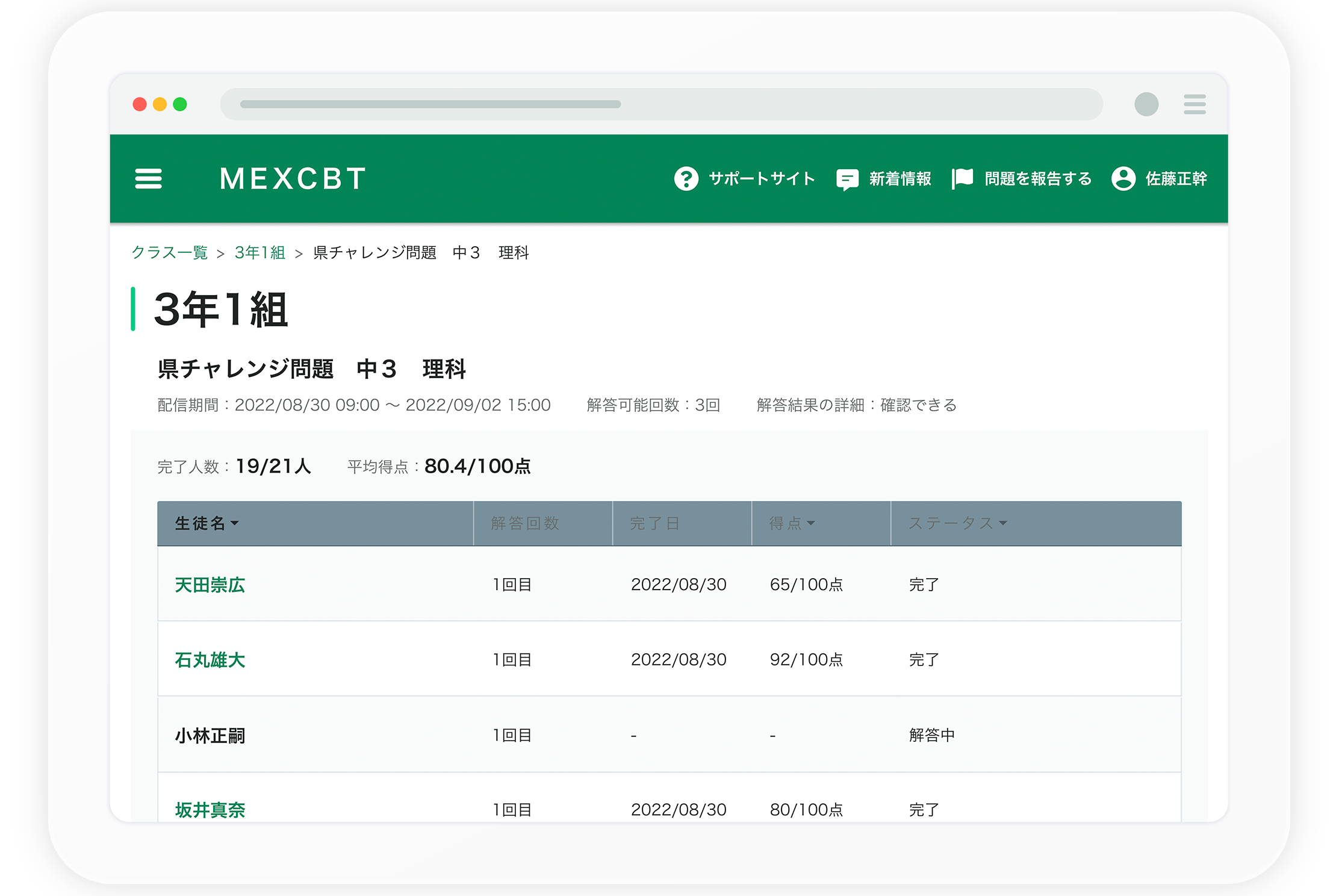
Task: Open the sidebar with the hamburger menu icon
Action: 148,179
